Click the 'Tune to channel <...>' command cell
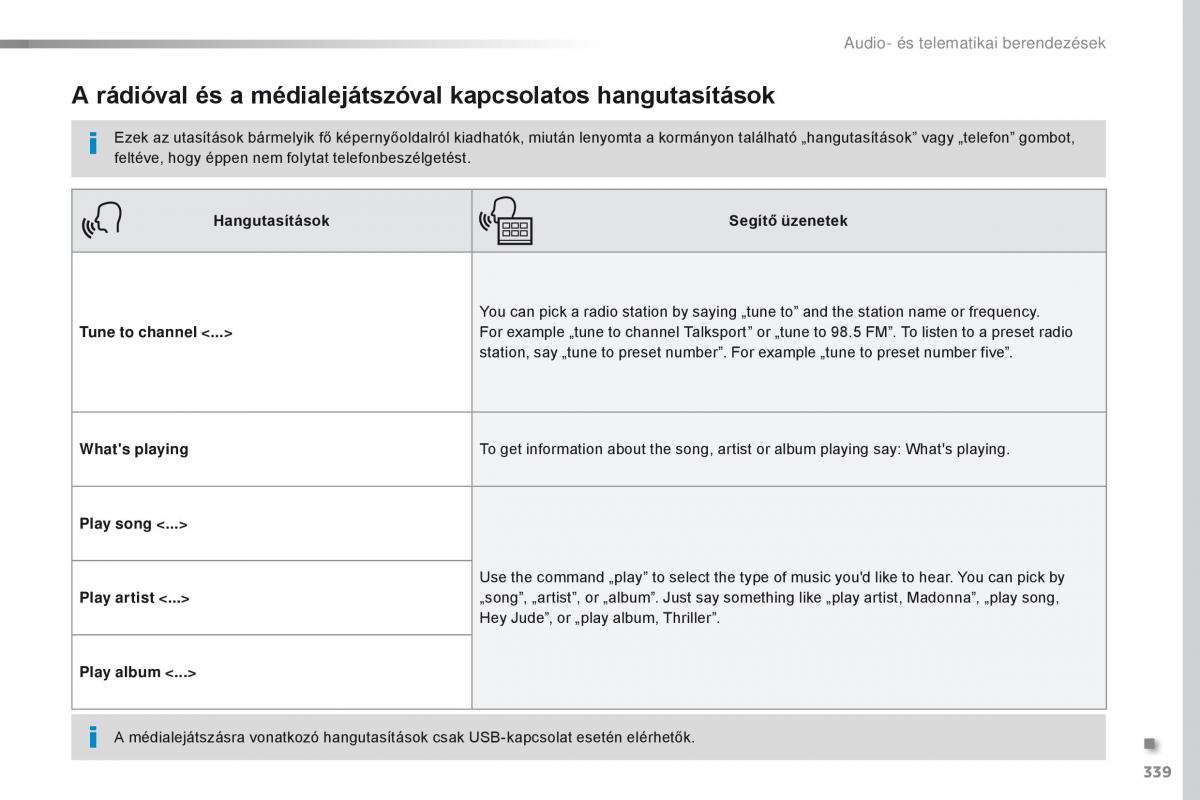1200x800 pixels. pyautogui.click(x=272, y=332)
